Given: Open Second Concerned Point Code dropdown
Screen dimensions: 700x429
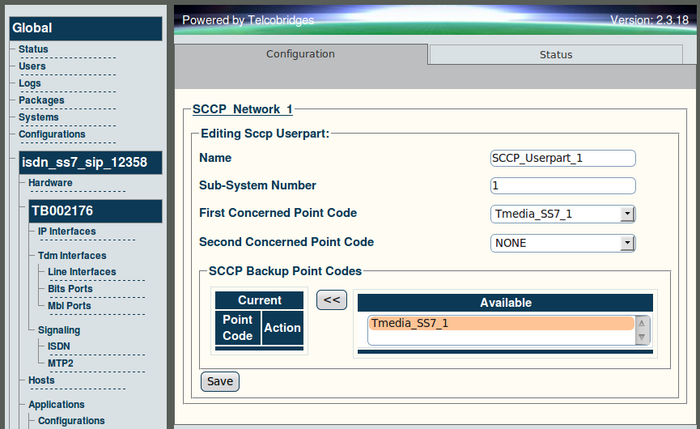Looking at the screenshot, I should click(x=563, y=242).
